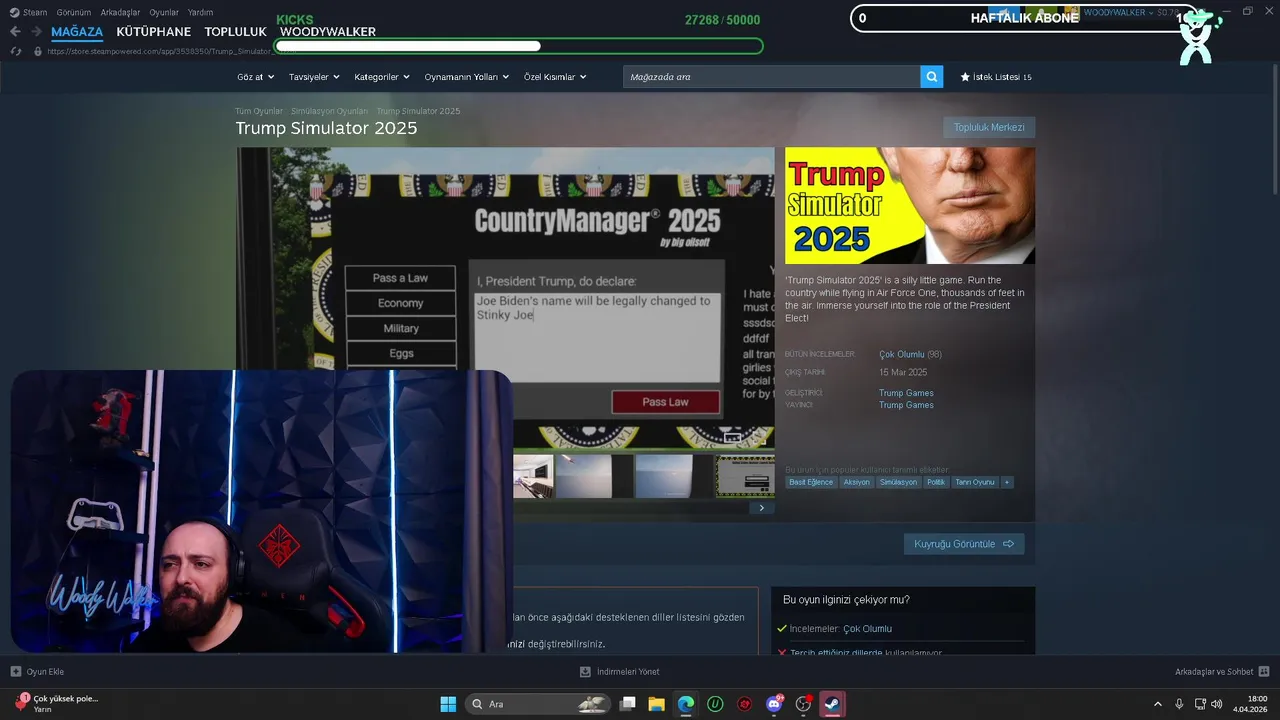Click the Steam taskbar icon

pos(832,704)
